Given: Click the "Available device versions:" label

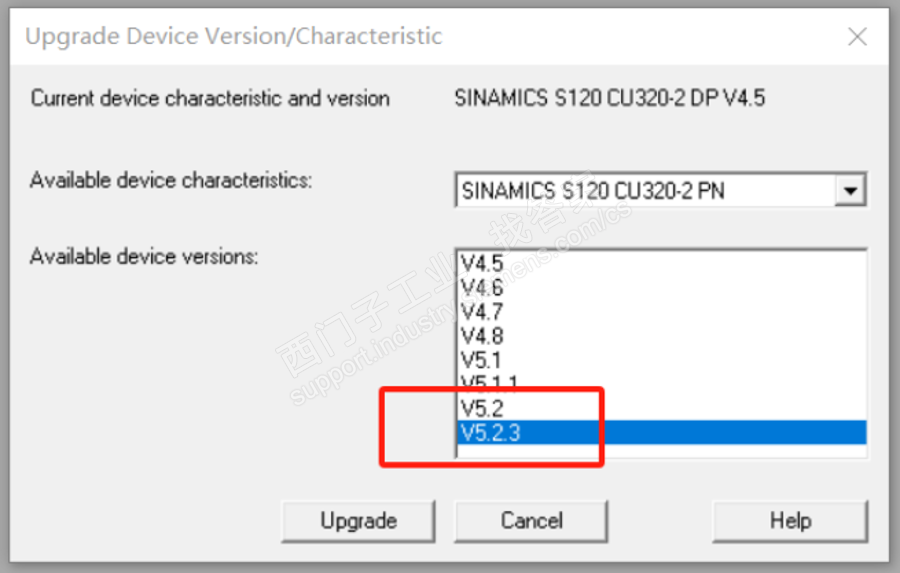Looking at the screenshot, I should (x=144, y=257).
